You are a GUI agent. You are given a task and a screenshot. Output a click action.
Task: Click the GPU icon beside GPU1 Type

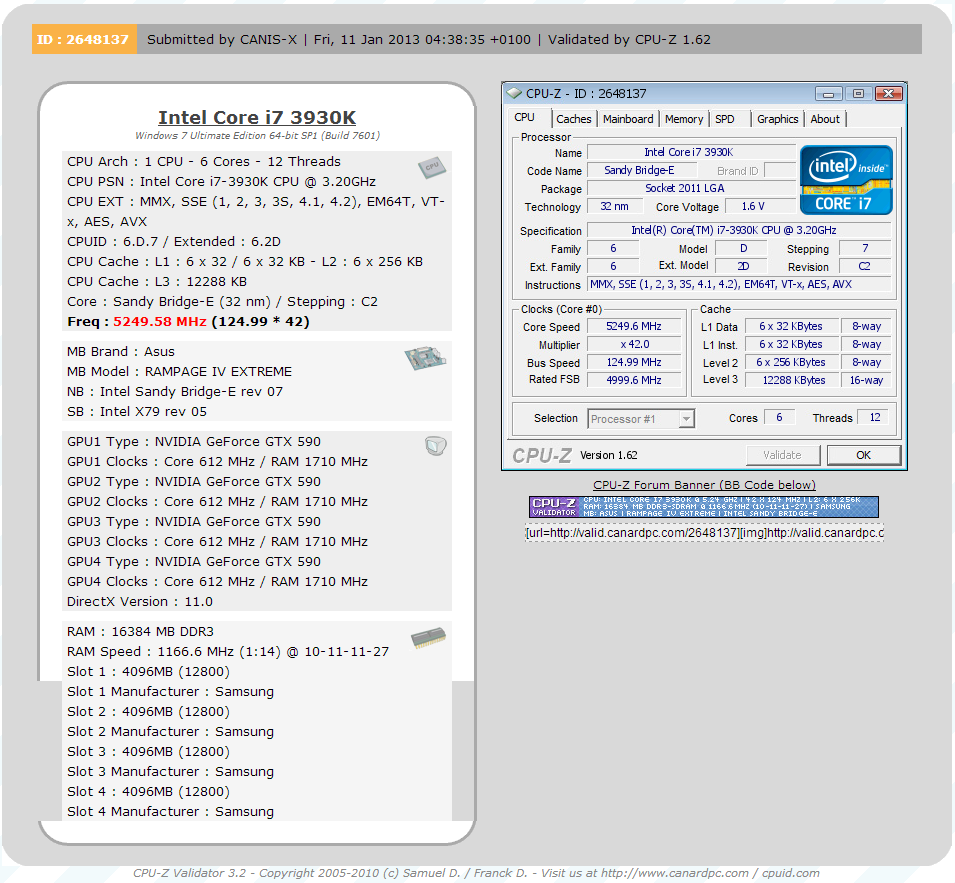point(435,446)
